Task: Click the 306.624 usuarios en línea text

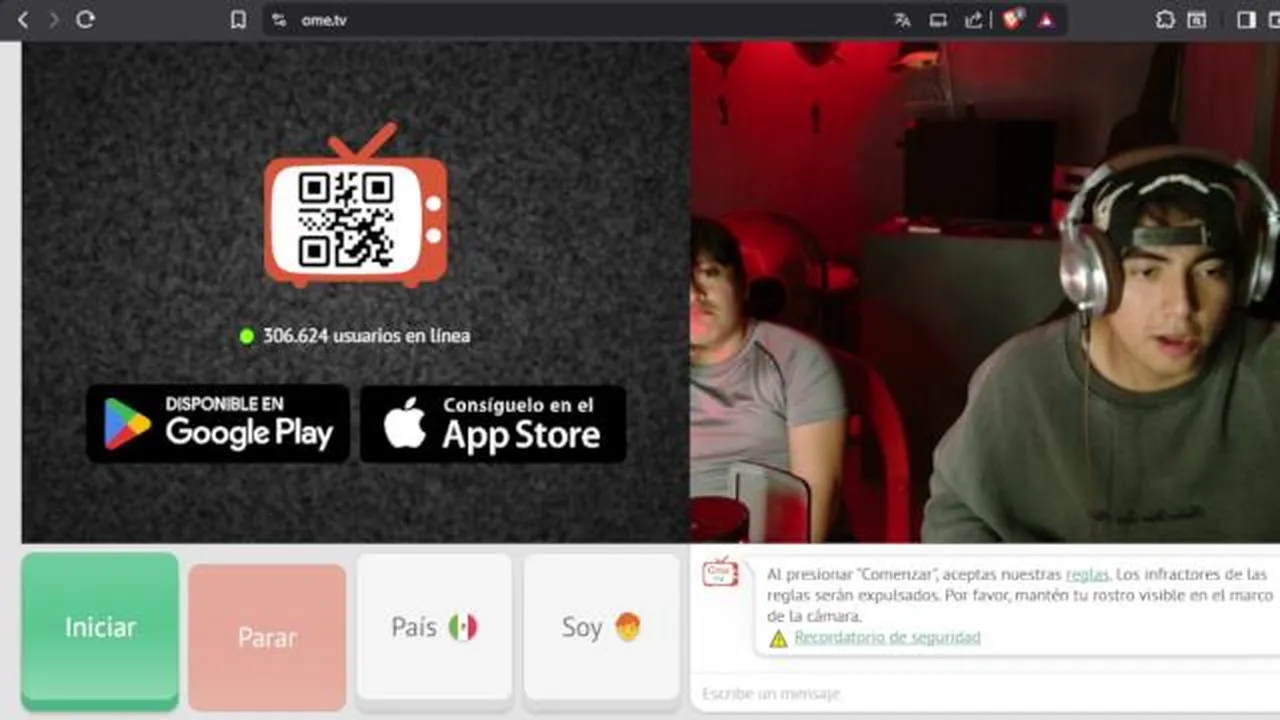Action: [366, 336]
